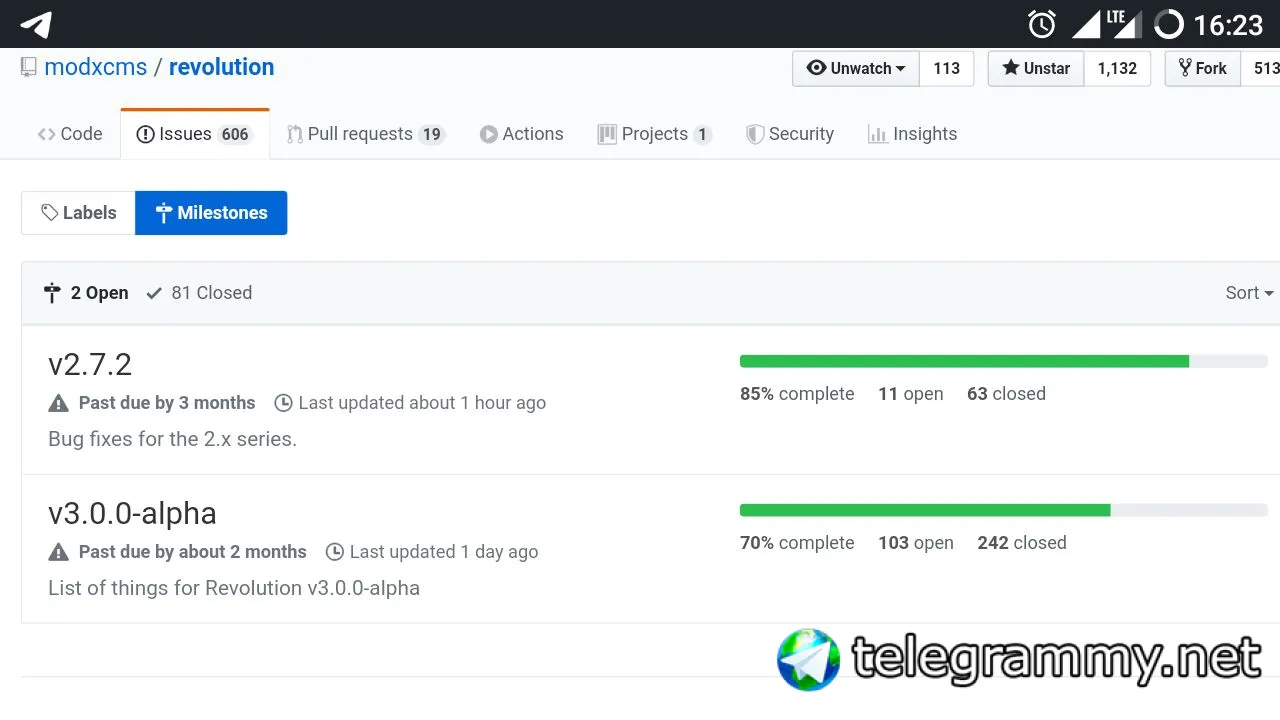
Task: Click warning icon beside "Past due by about 2 months"
Action: pyautogui.click(x=59, y=552)
